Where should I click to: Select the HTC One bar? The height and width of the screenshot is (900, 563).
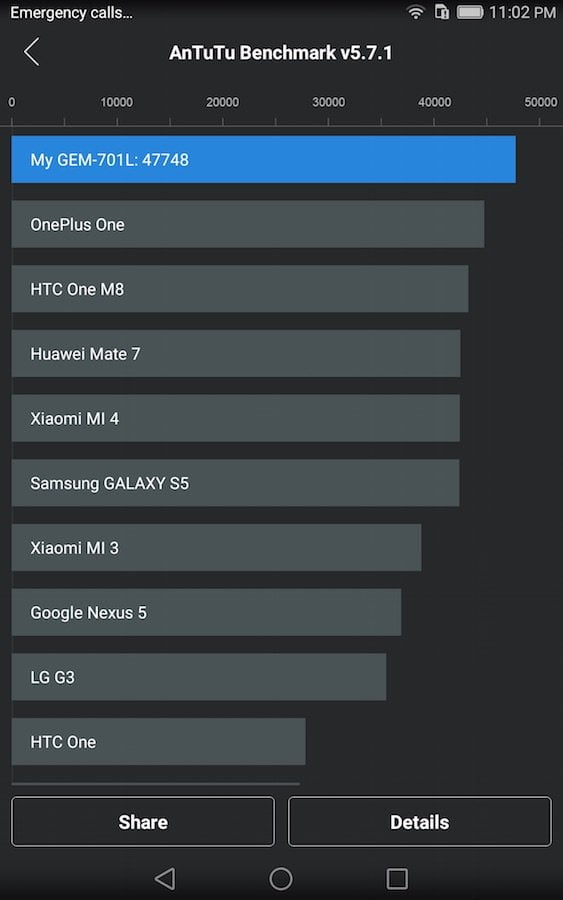click(x=158, y=742)
